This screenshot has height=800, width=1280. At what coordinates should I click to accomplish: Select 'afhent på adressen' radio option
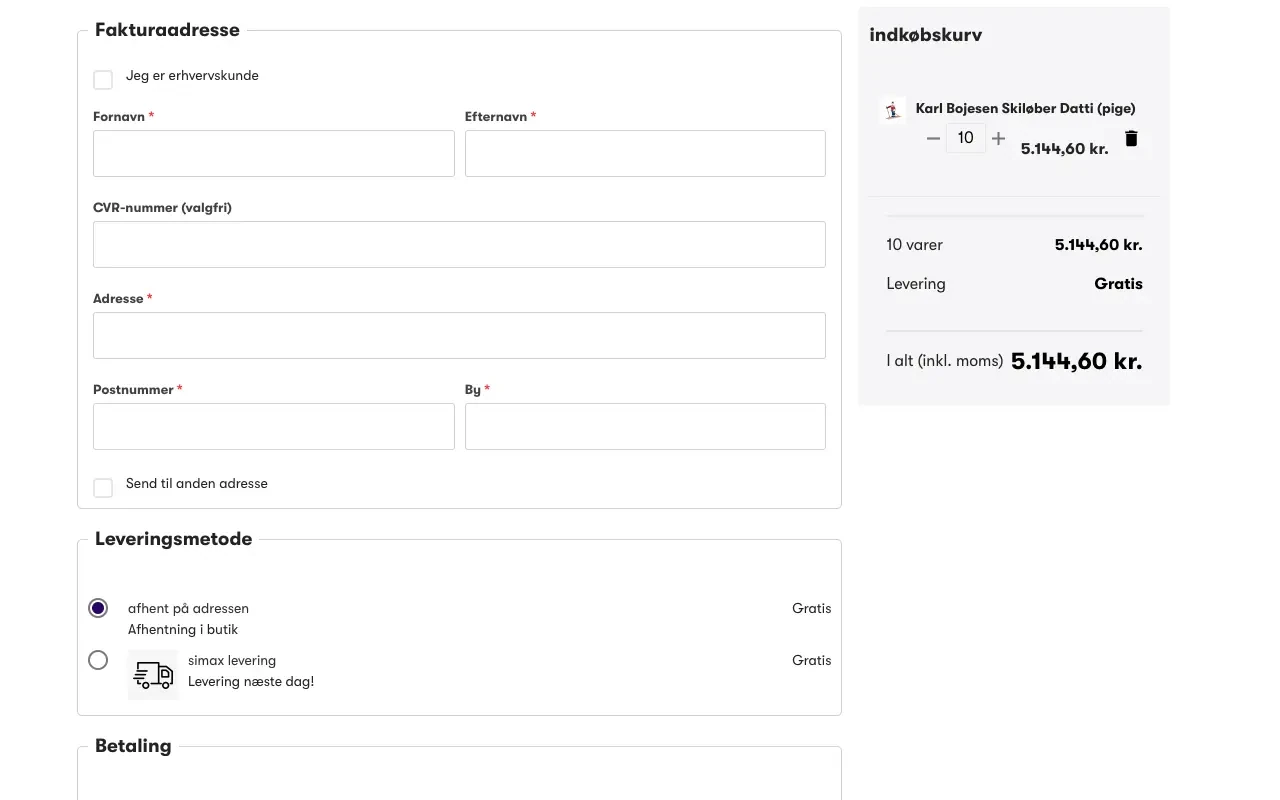[x=98, y=608]
